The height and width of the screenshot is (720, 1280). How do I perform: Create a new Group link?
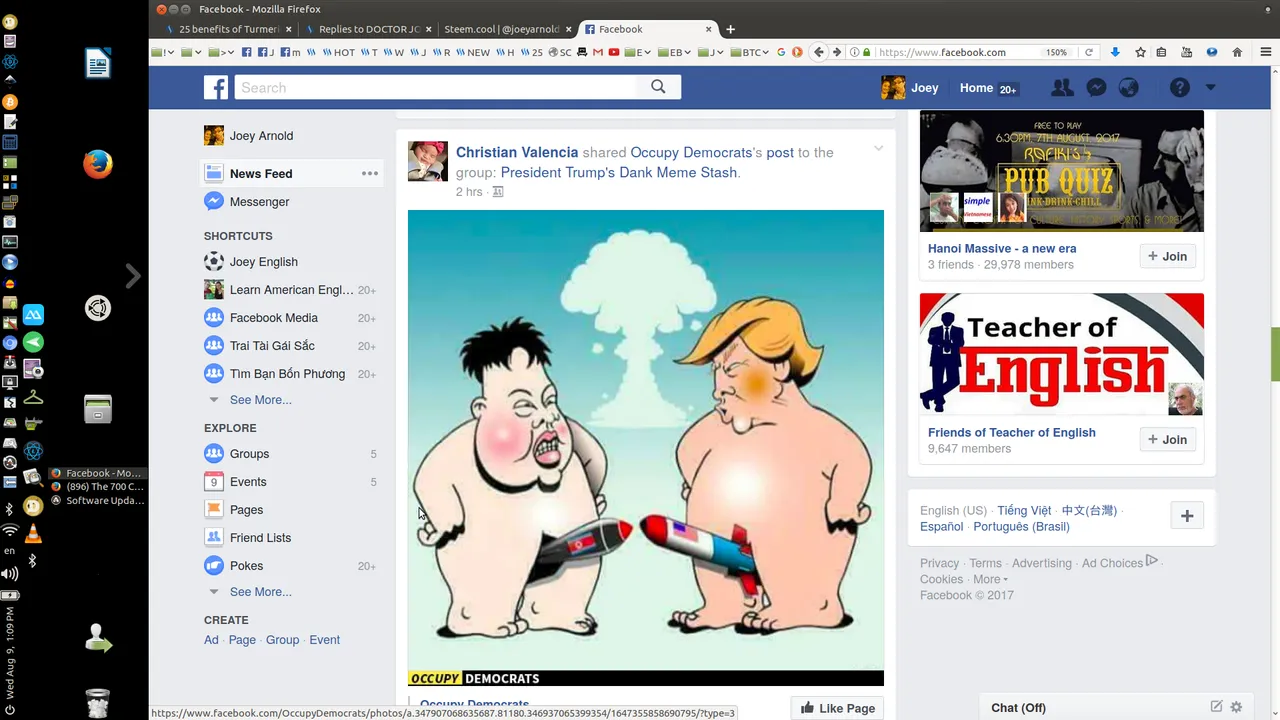(282, 640)
